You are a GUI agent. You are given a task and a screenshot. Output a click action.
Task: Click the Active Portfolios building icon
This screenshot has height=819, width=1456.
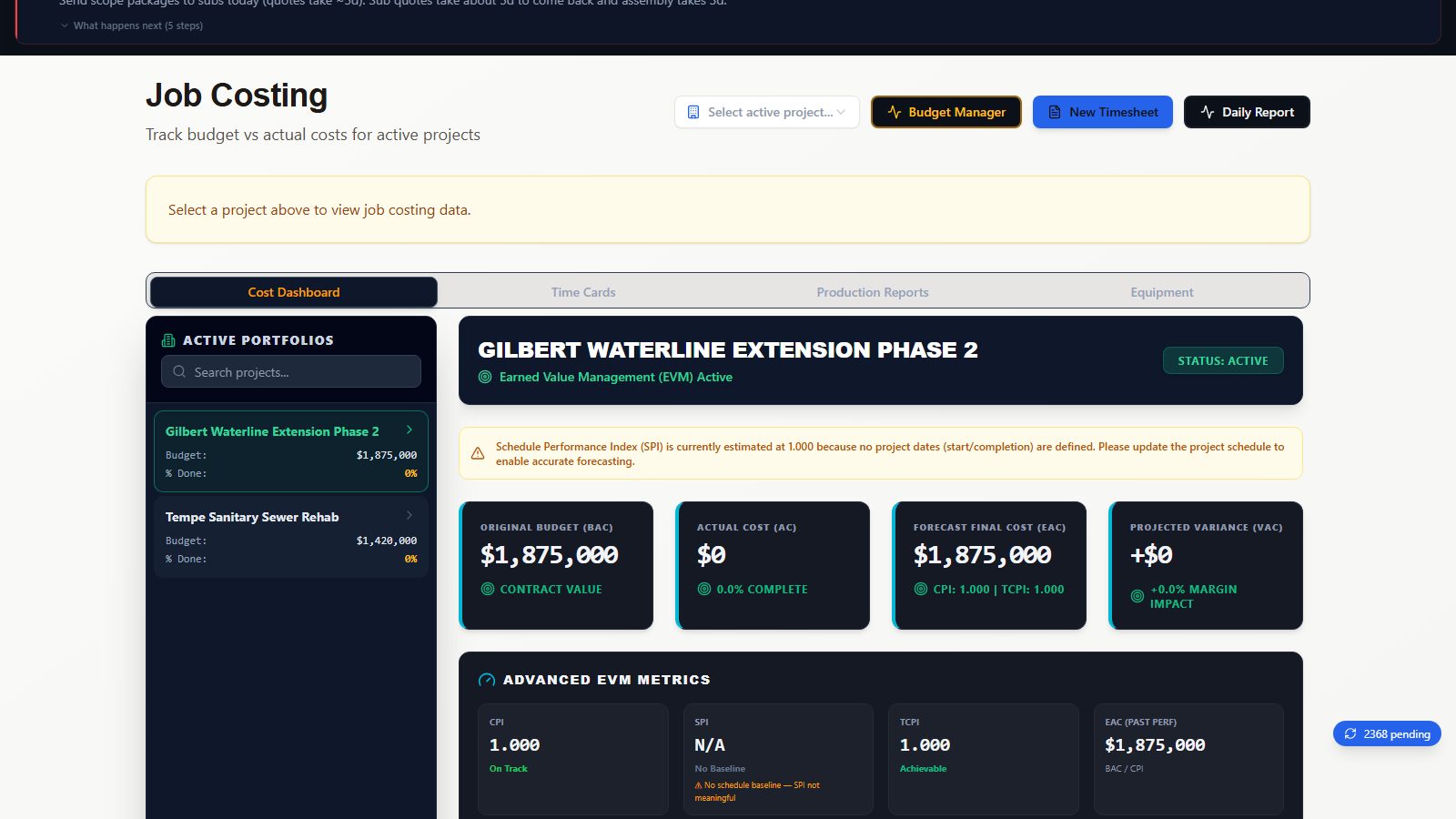168,340
